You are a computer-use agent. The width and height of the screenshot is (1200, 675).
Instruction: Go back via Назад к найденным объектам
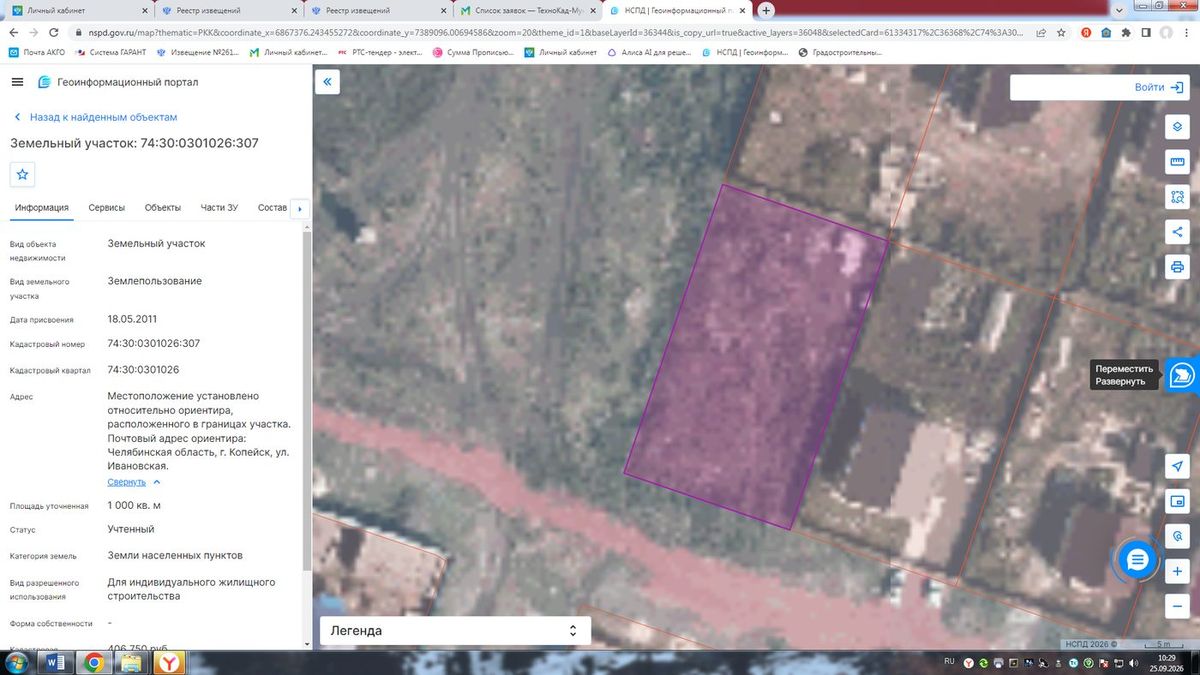[95, 117]
